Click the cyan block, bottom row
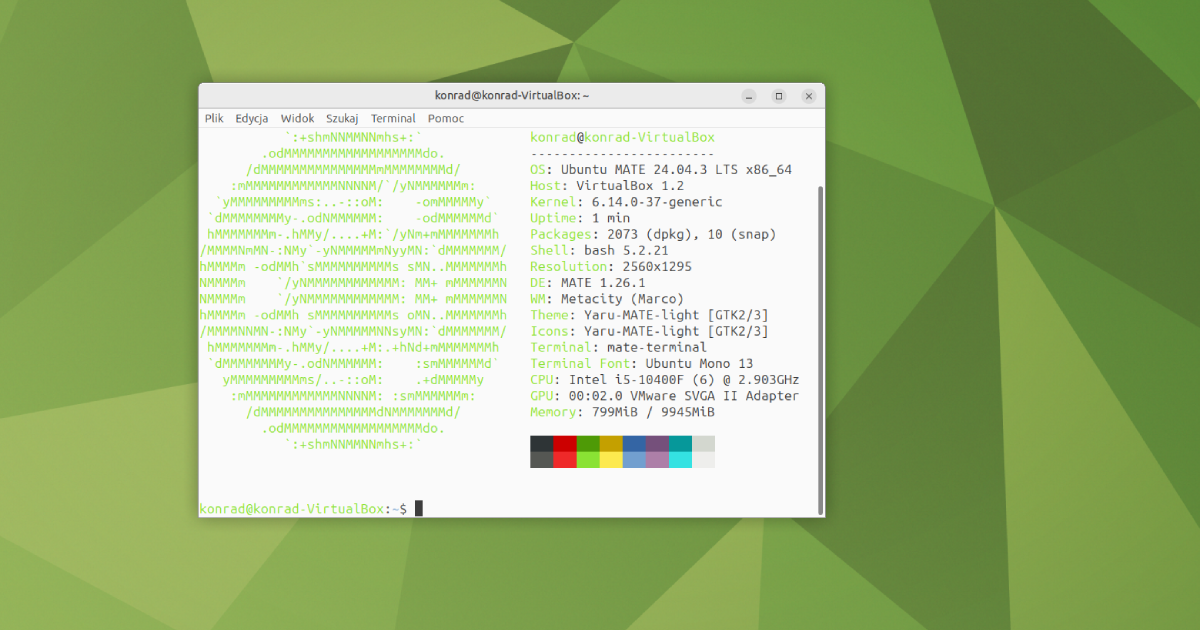1200x630 pixels. (x=680, y=460)
